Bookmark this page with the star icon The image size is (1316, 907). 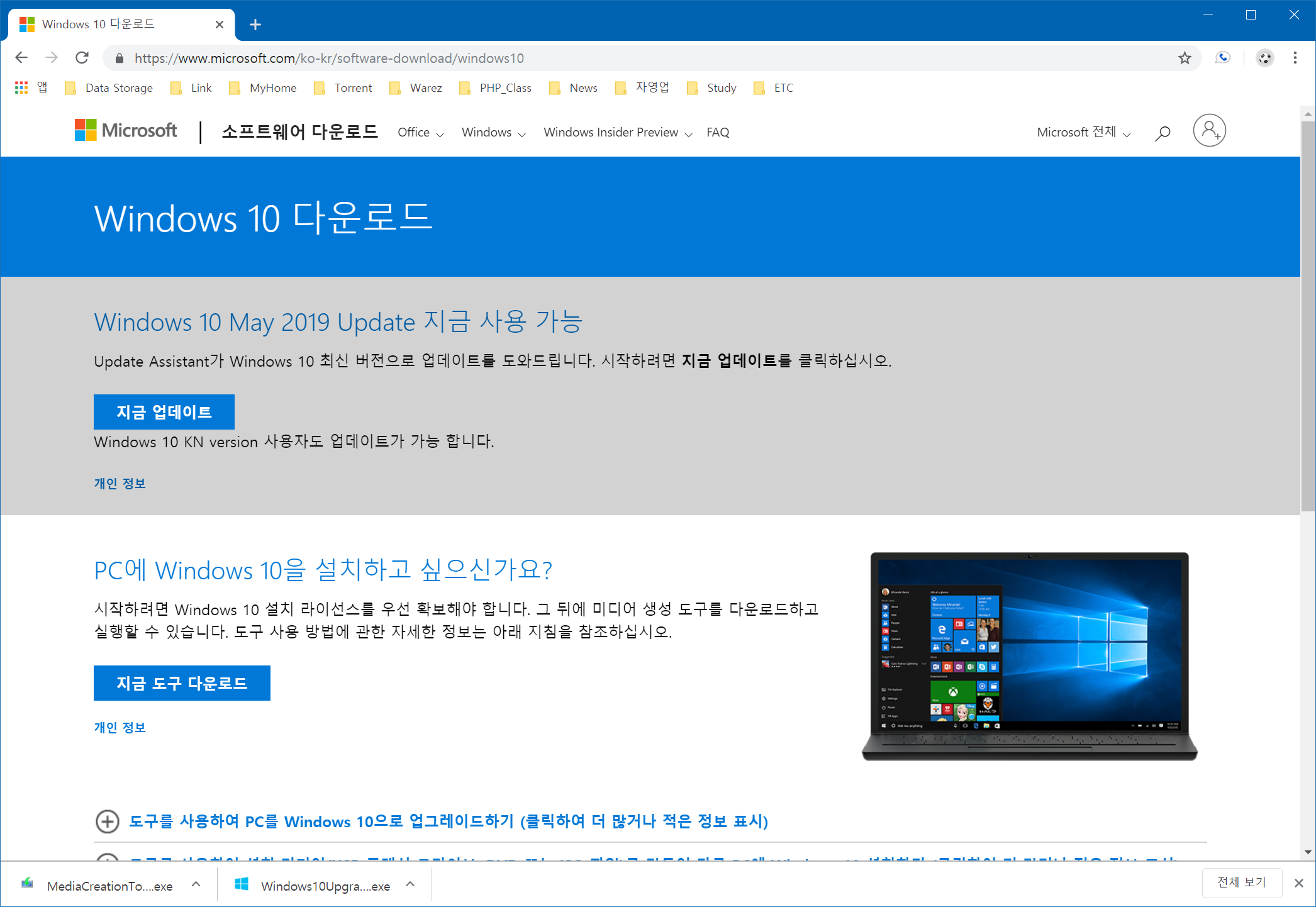[1185, 58]
